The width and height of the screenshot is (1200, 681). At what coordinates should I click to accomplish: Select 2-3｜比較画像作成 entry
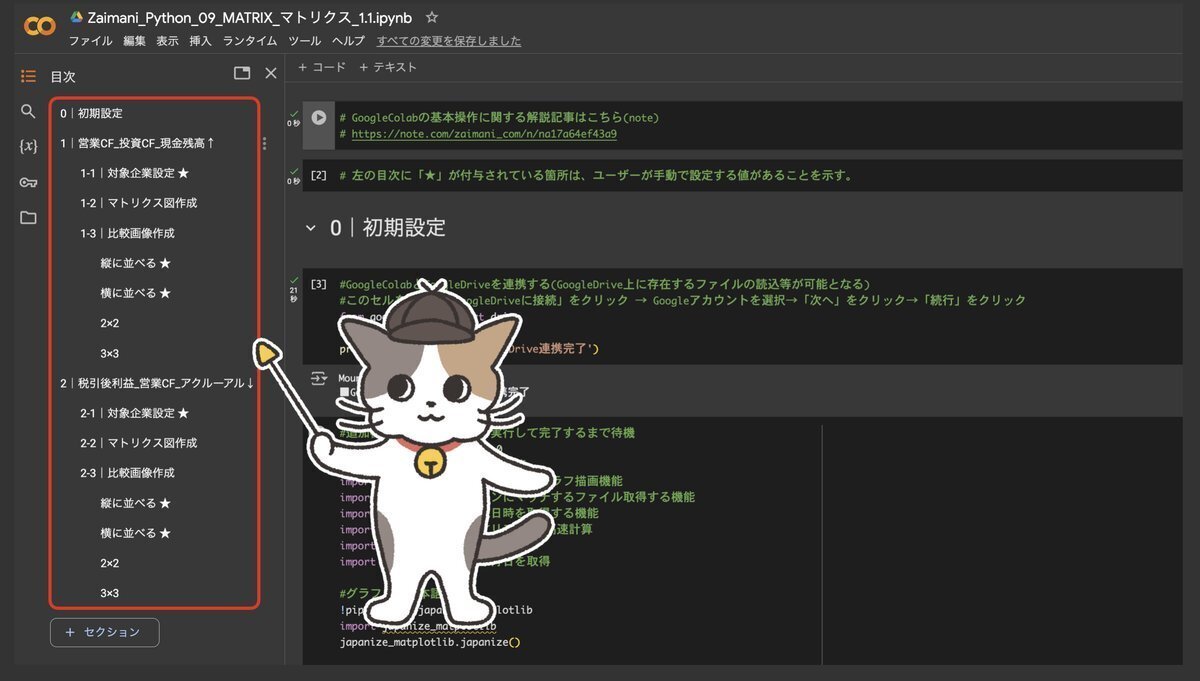pos(128,473)
